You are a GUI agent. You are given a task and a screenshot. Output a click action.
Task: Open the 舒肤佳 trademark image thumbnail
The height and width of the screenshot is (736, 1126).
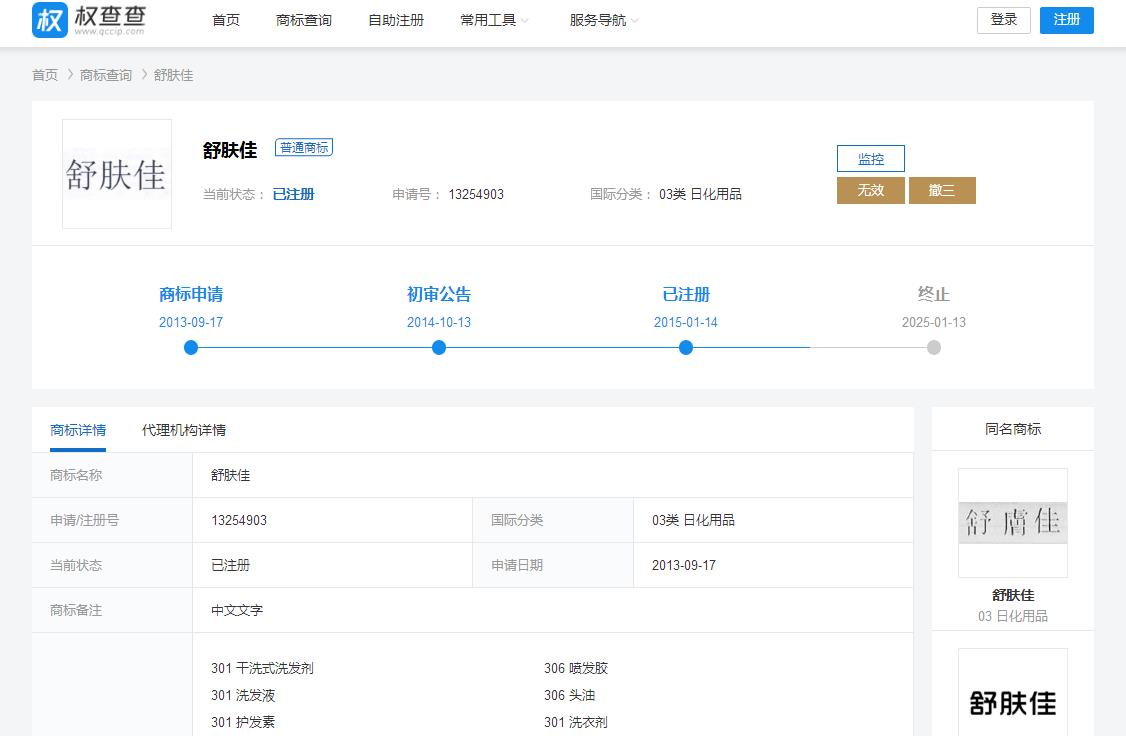(x=117, y=174)
